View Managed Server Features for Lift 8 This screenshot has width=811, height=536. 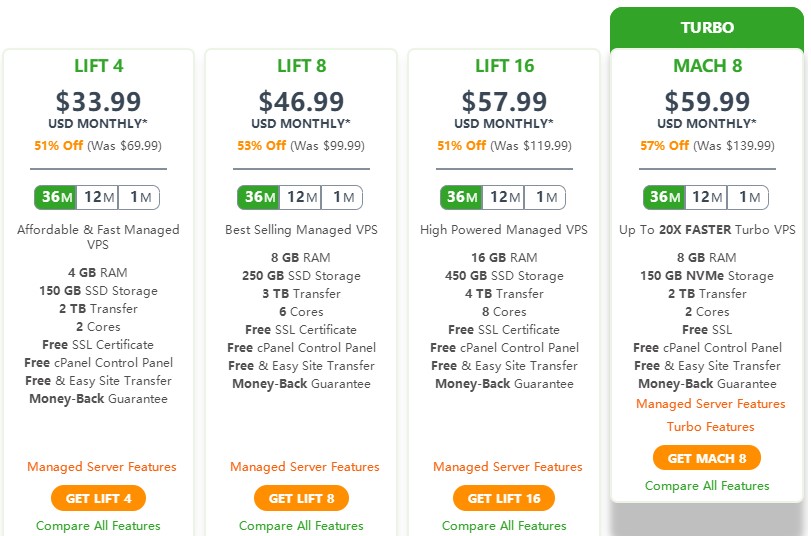coord(304,467)
